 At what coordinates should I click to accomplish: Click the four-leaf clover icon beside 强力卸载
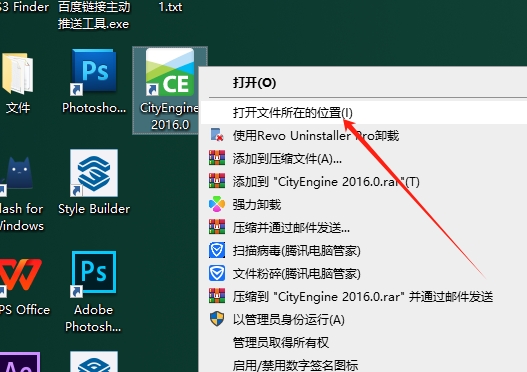(x=217, y=204)
